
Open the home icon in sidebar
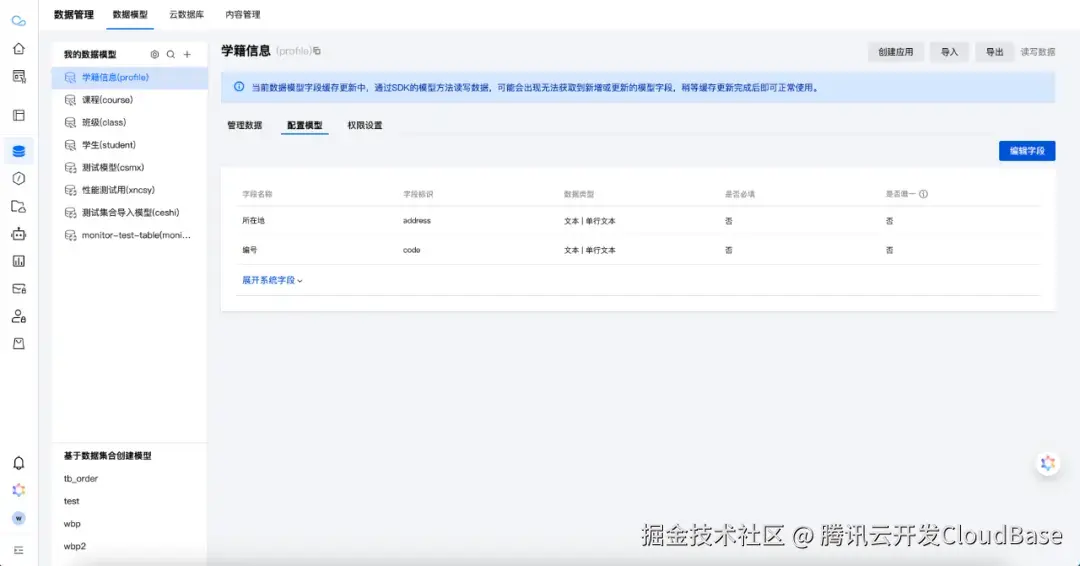tap(19, 49)
